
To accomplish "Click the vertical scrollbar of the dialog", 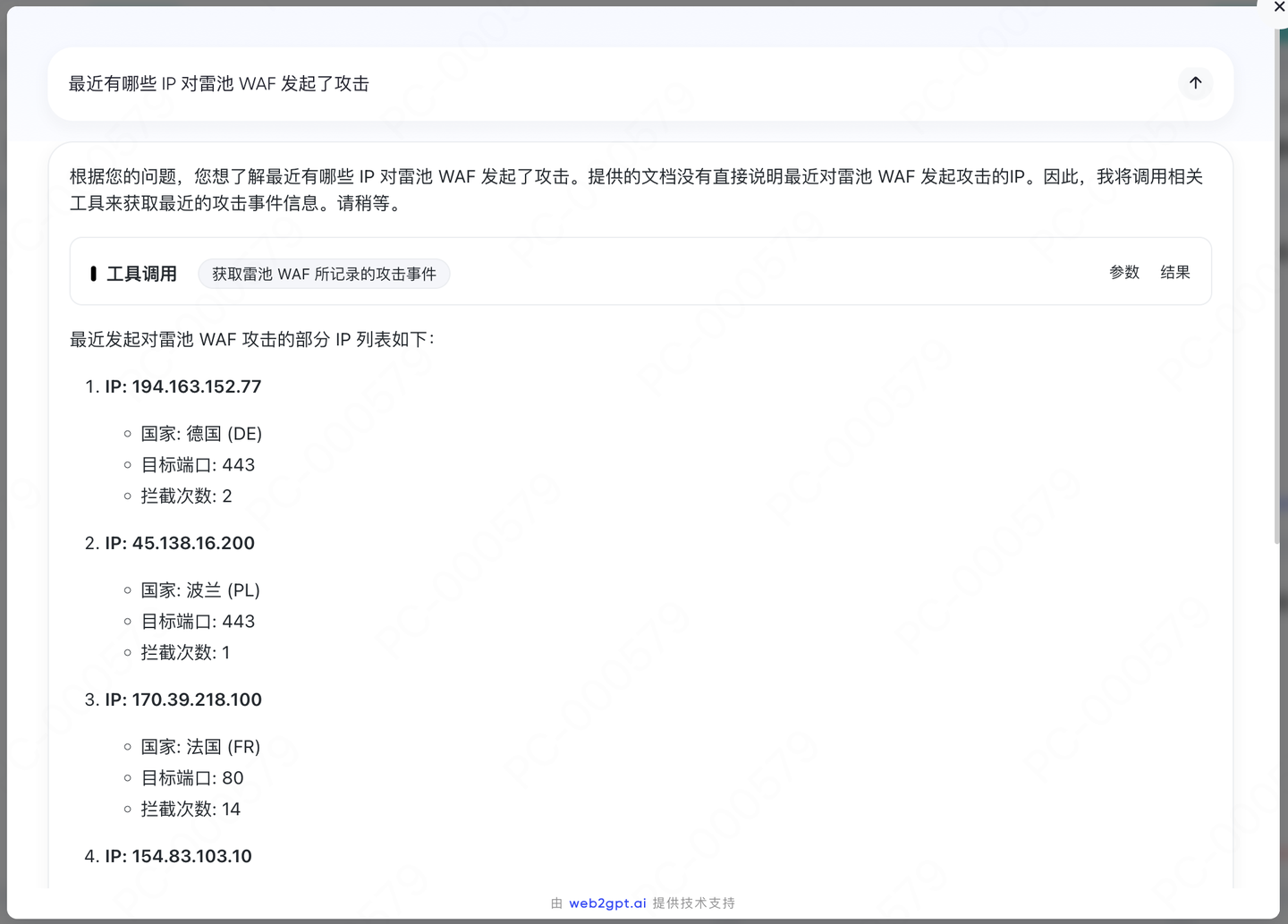I will pyautogui.click(x=1277, y=286).
